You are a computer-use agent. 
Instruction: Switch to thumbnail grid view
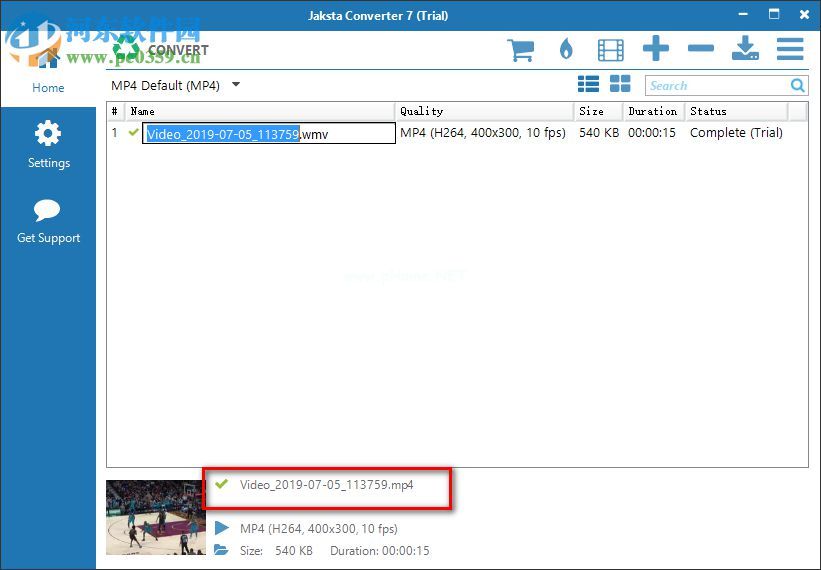pos(620,85)
